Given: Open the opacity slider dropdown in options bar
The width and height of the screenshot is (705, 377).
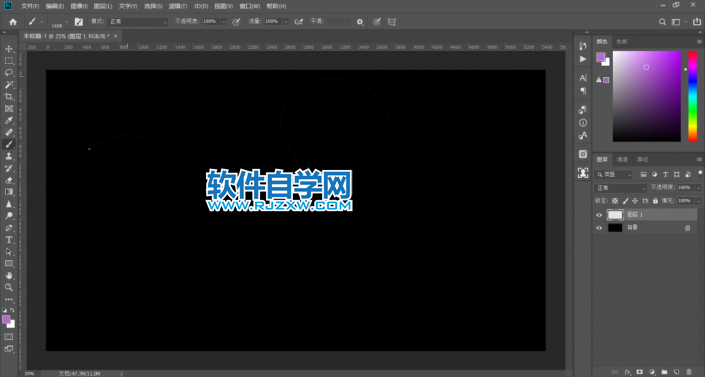Looking at the screenshot, I should tap(223, 22).
